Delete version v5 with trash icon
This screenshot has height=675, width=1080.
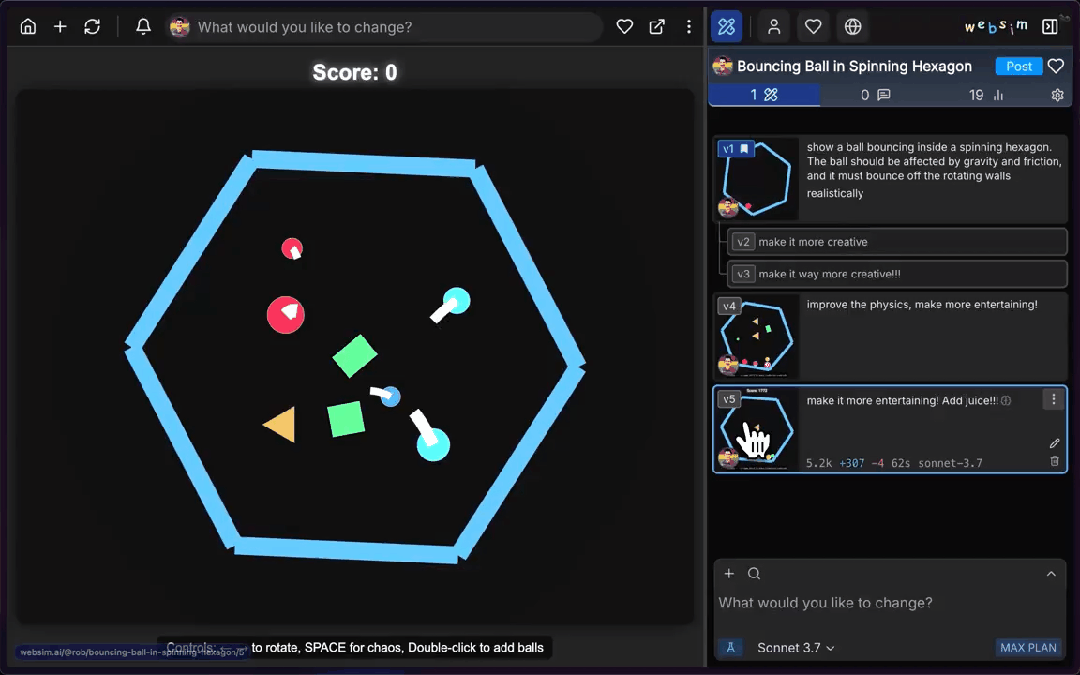point(1054,461)
